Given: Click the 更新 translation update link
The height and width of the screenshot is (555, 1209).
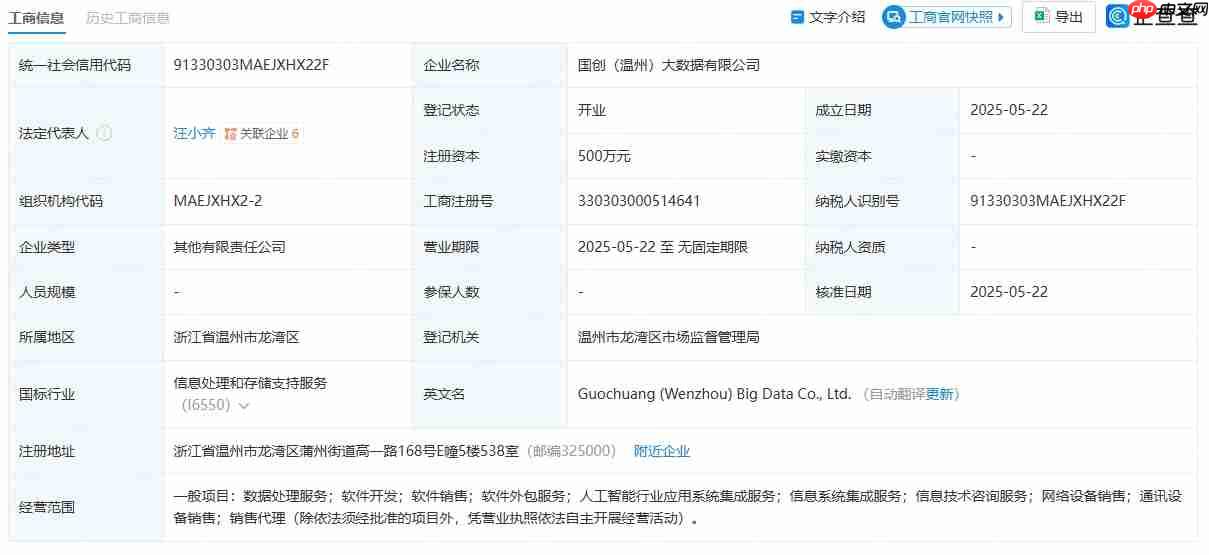Looking at the screenshot, I should pyautogui.click(x=940, y=394).
